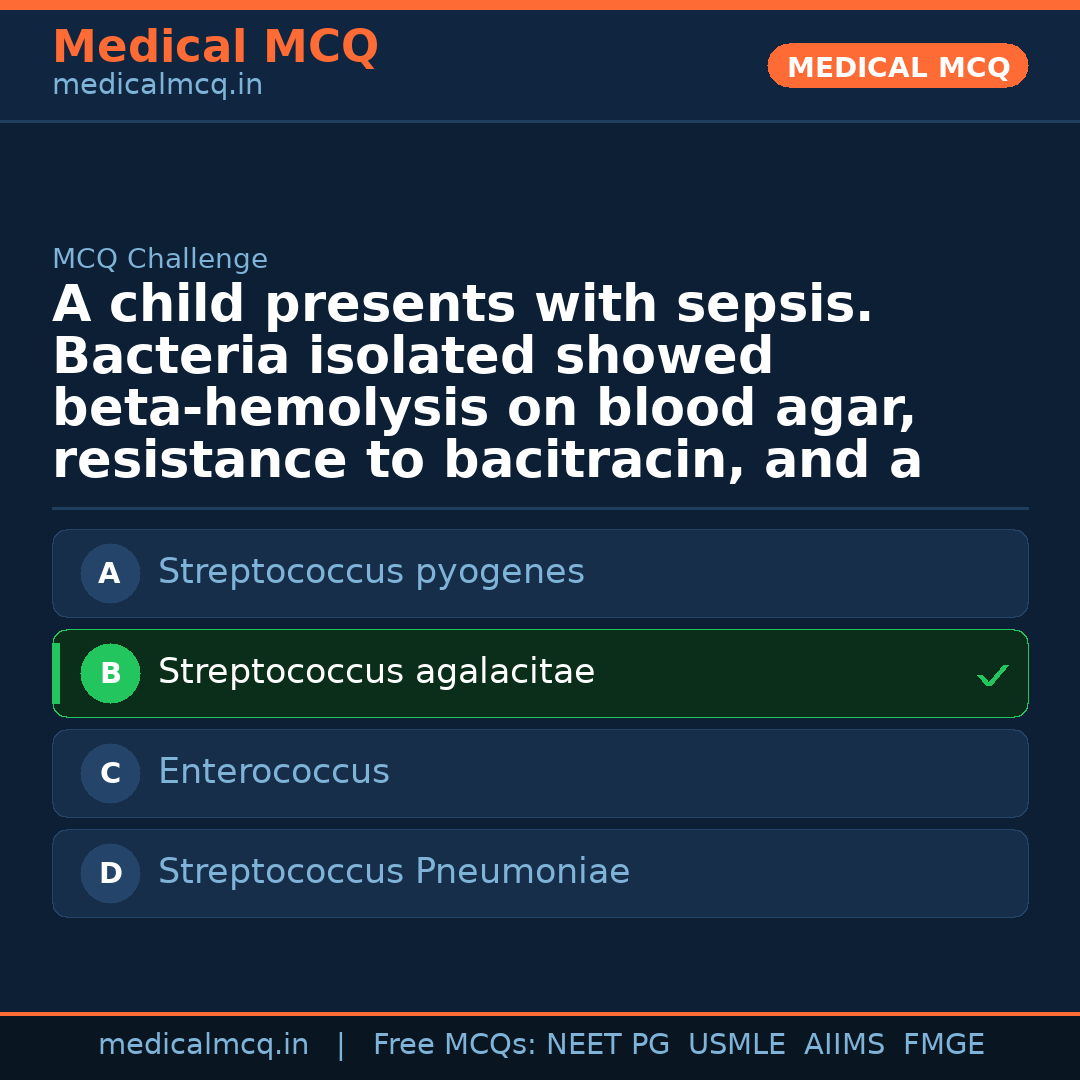The height and width of the screenshot is (1080, 1080).
Task: Select the Streptococcus pyogenes answer
Action: pyautogui.click(x=371, y=572)
